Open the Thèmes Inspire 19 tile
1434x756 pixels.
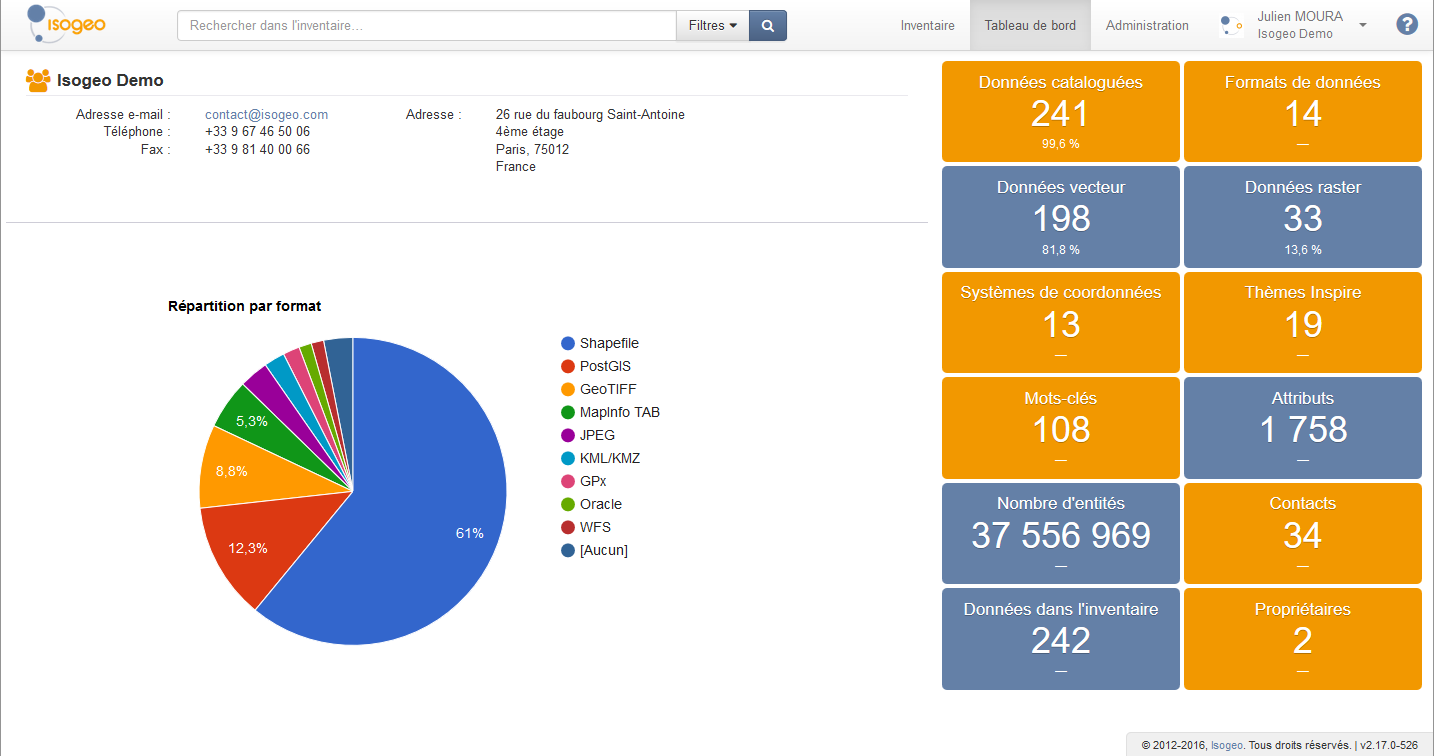(1303, 322)
